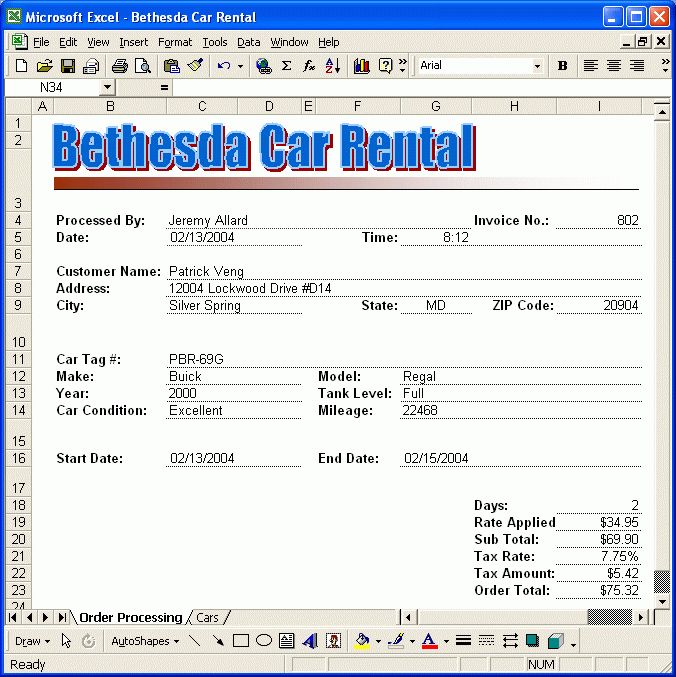
Task: Toggle Align Right button
Action: 637,66
